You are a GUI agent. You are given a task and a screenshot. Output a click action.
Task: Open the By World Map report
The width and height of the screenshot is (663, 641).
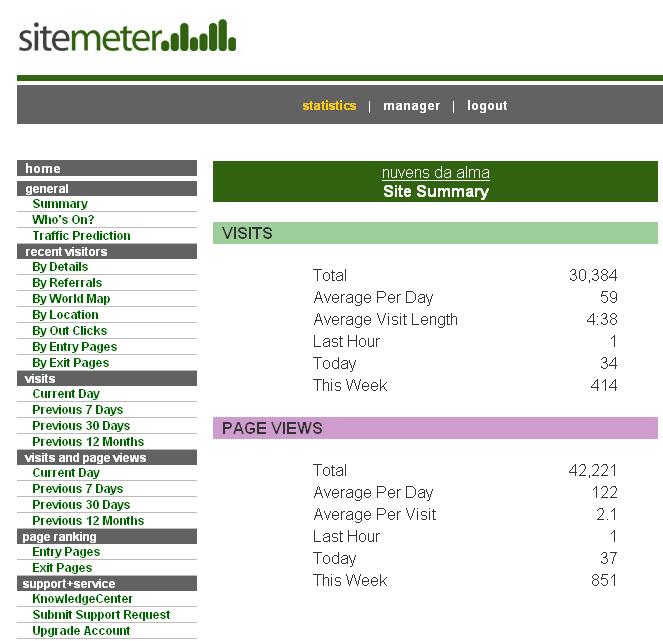71,299
